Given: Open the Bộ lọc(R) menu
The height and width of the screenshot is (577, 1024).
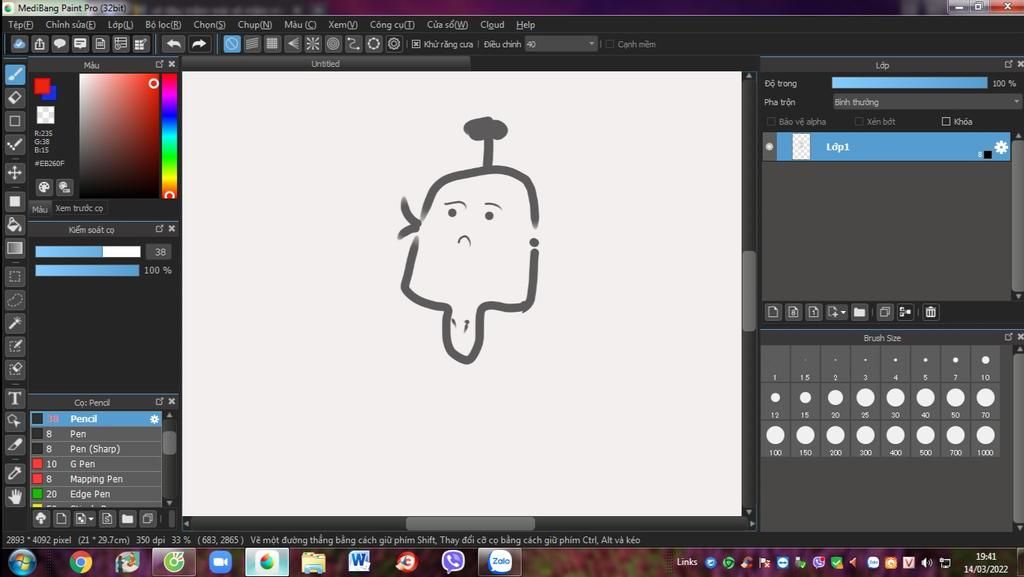Looking at the screenshot, I should (x=163, y=25).
